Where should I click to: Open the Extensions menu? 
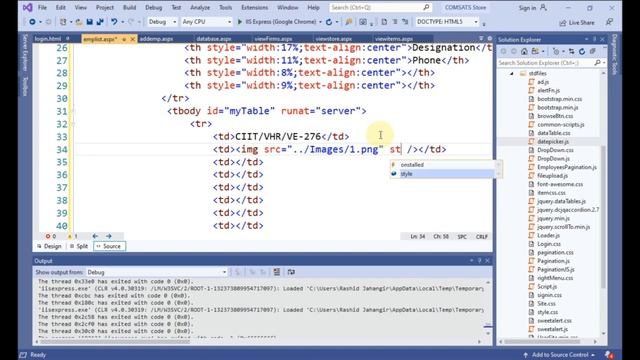[x=254, y=8]
